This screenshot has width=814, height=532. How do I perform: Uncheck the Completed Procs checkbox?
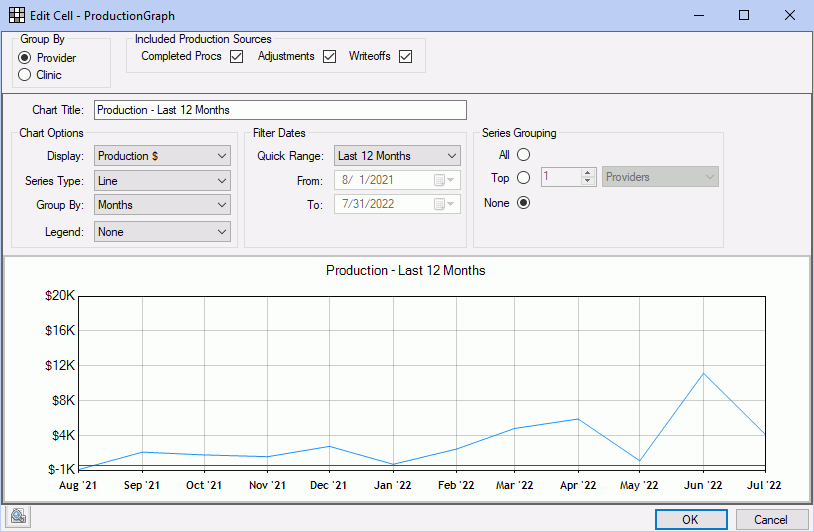tap(236, 57)
